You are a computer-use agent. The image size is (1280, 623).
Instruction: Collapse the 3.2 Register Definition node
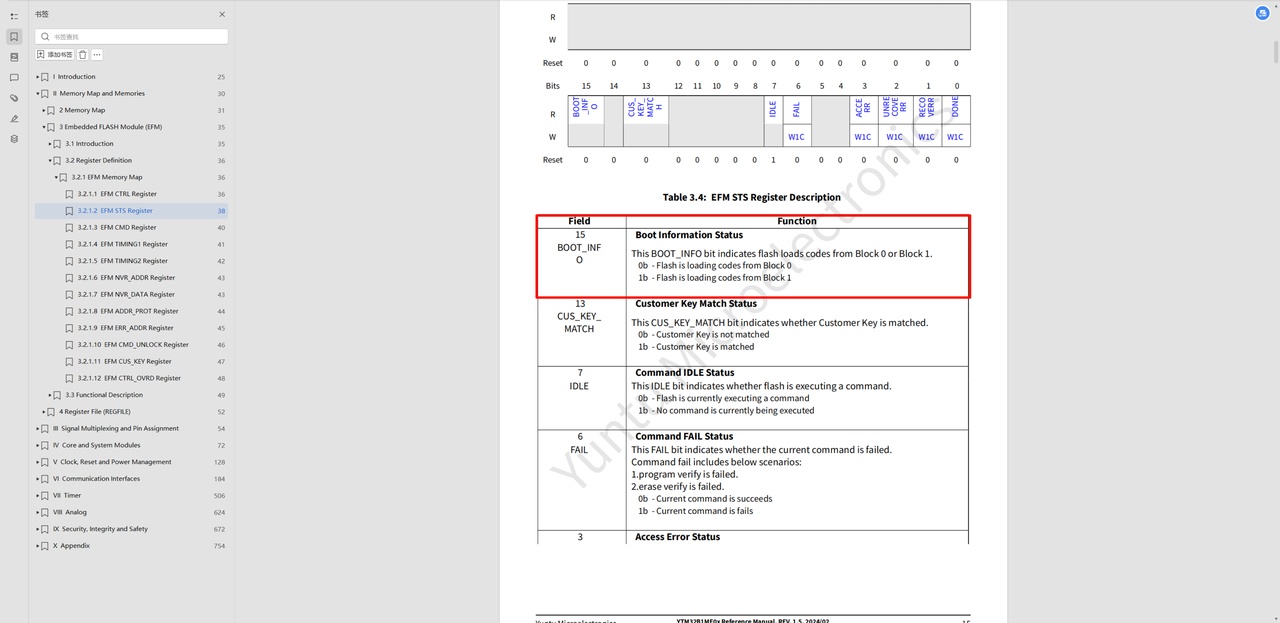(x=50, y=160)
